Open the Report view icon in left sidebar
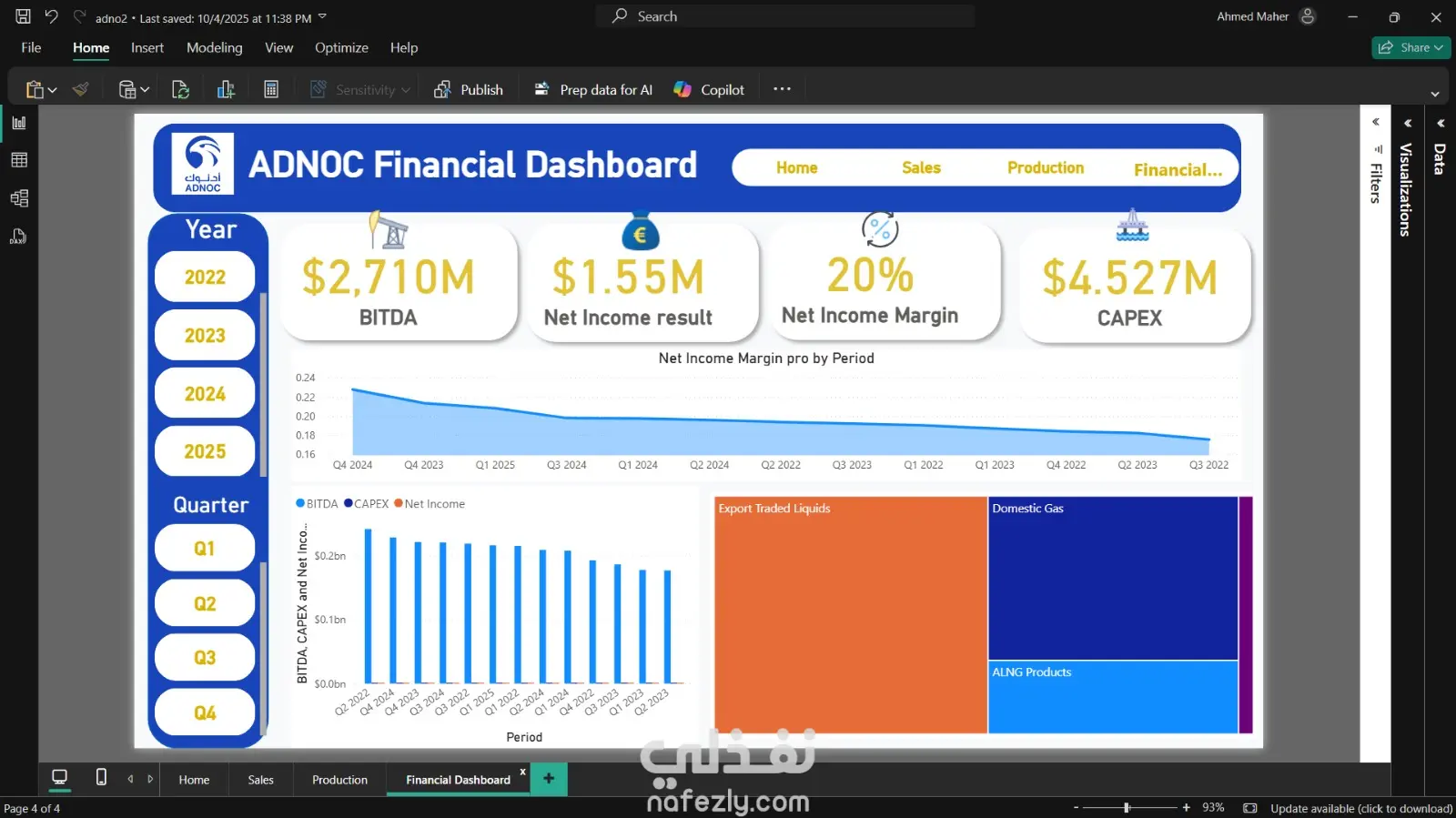Screen dimensions: 1456x818 pos(19,123)
